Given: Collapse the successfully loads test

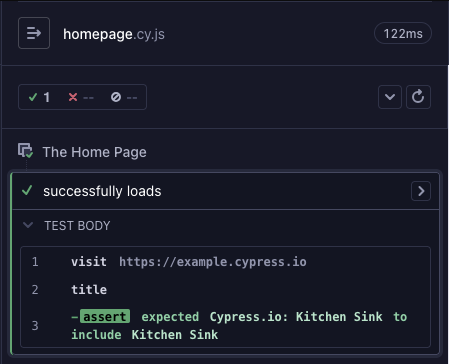Looking at the screenshot, I should pyautogui.click(x=102, y=191).
